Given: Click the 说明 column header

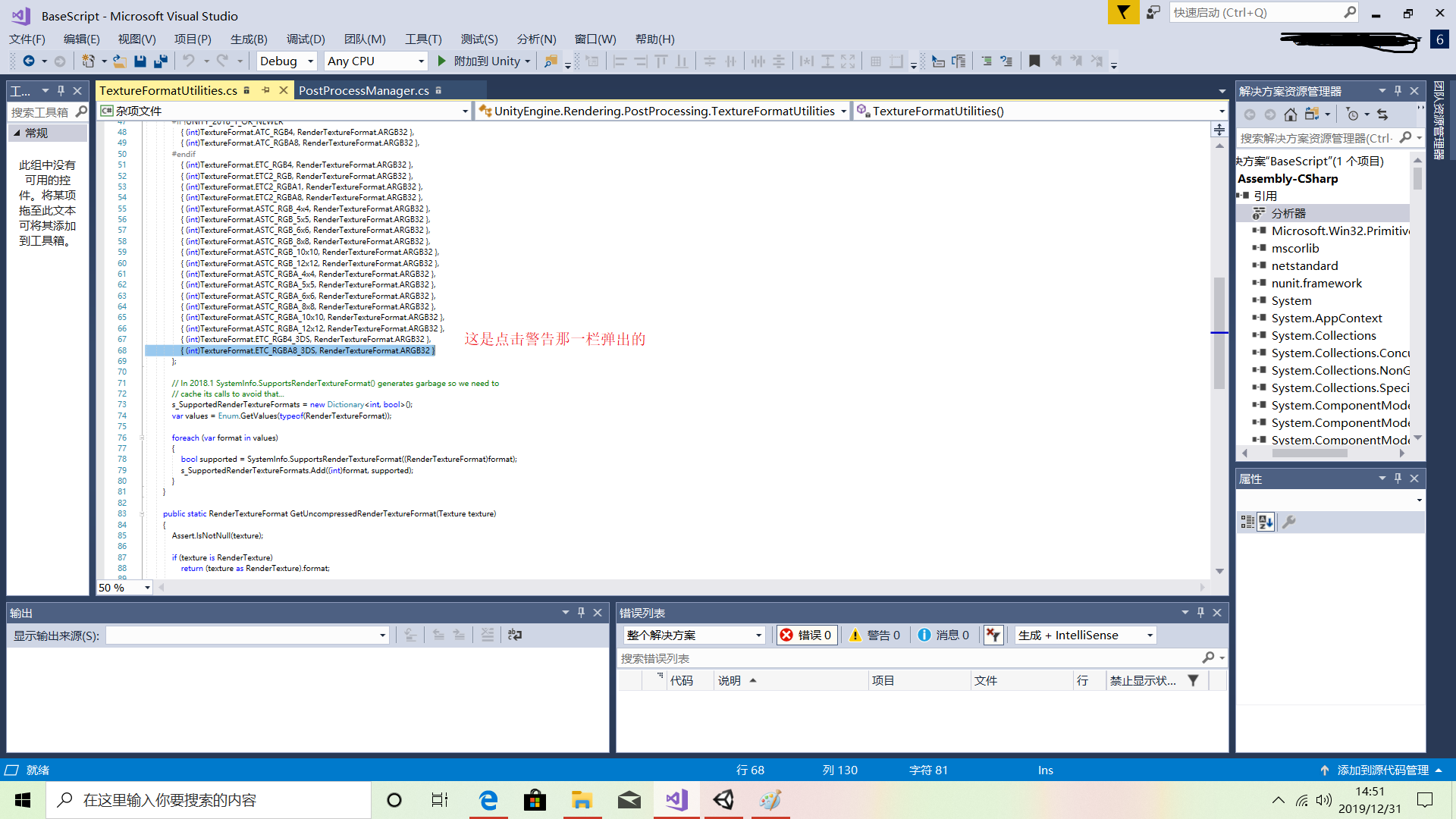Looking at the screenshot, I should 791,680.
